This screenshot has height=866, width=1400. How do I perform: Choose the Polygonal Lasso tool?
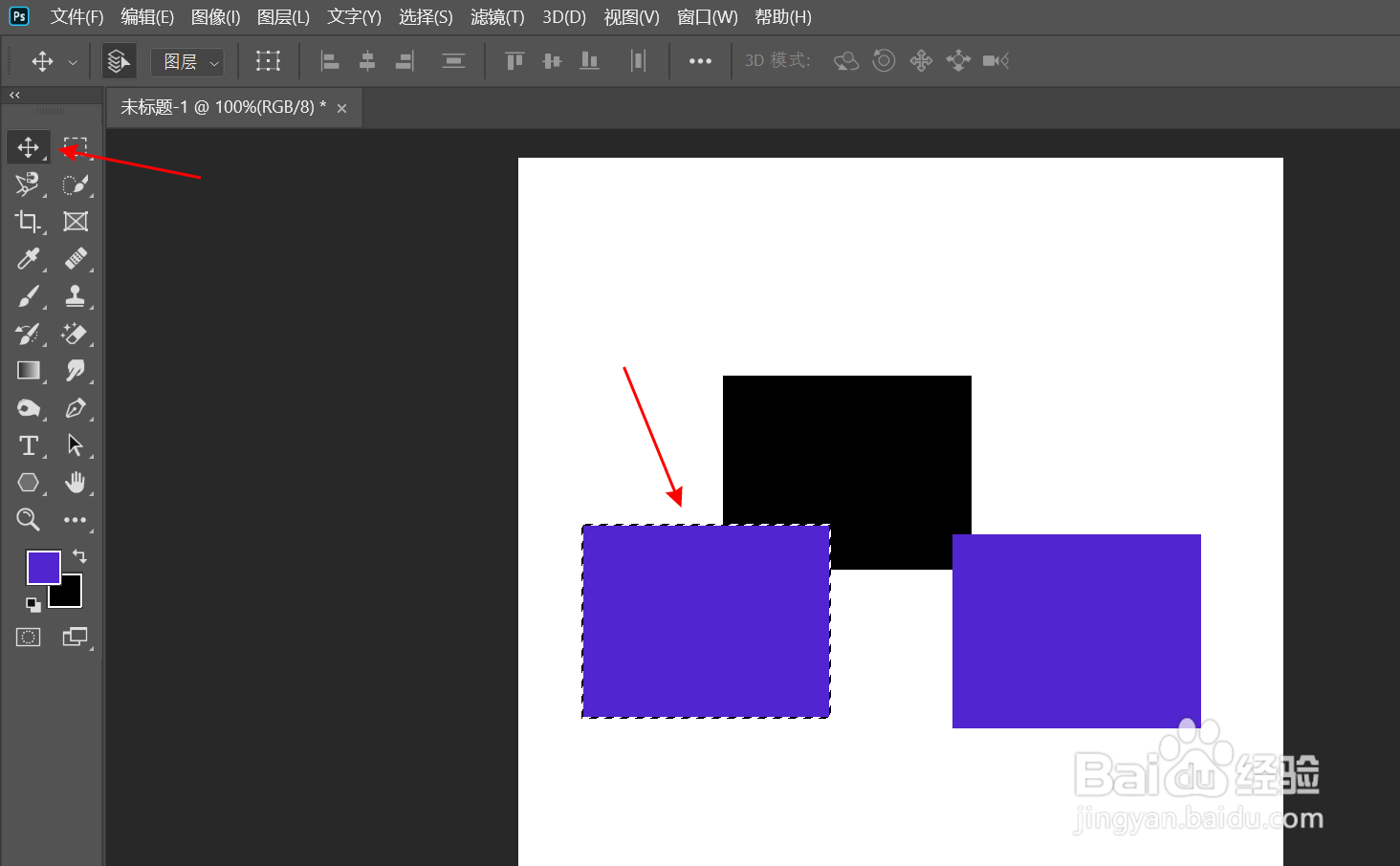(x=29, y=184)
